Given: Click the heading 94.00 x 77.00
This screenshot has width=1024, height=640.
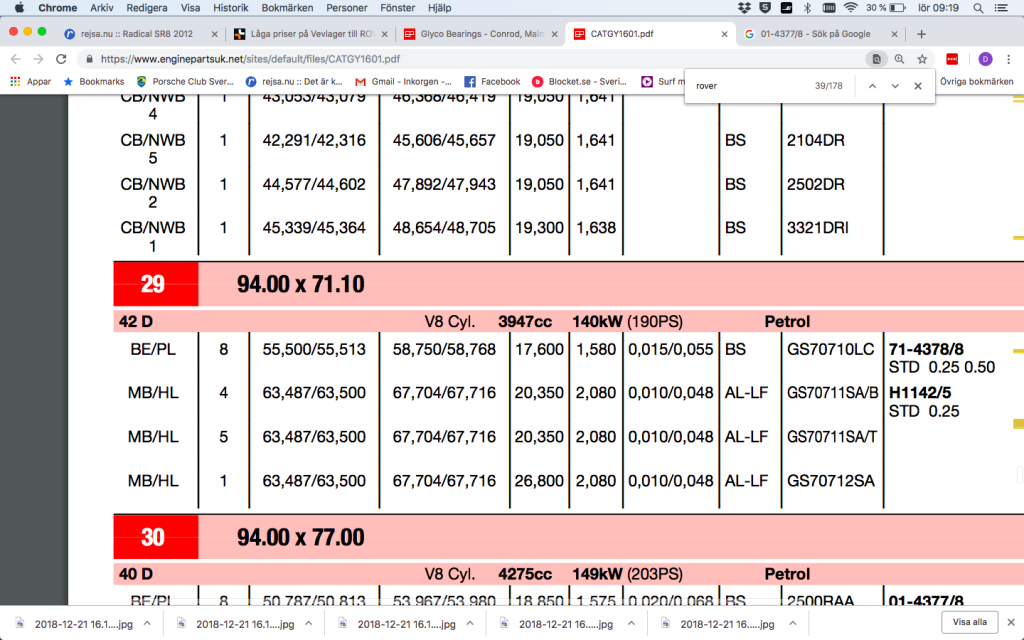Looking at the screenshot, I should tap(300, 537).
